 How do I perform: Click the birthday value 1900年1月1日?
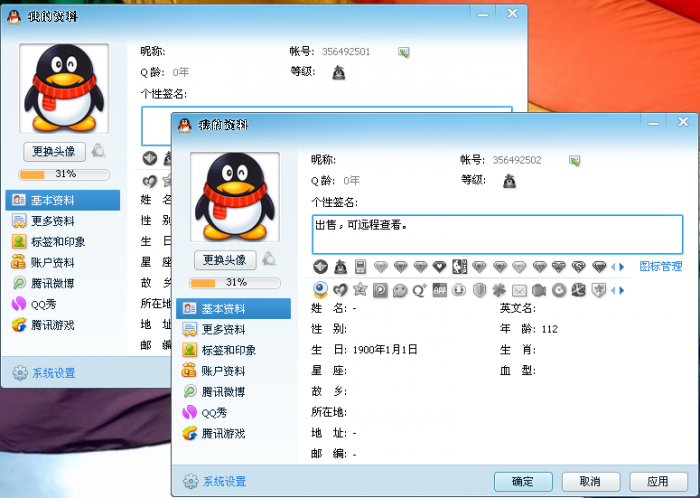click(x=385, y=349)
